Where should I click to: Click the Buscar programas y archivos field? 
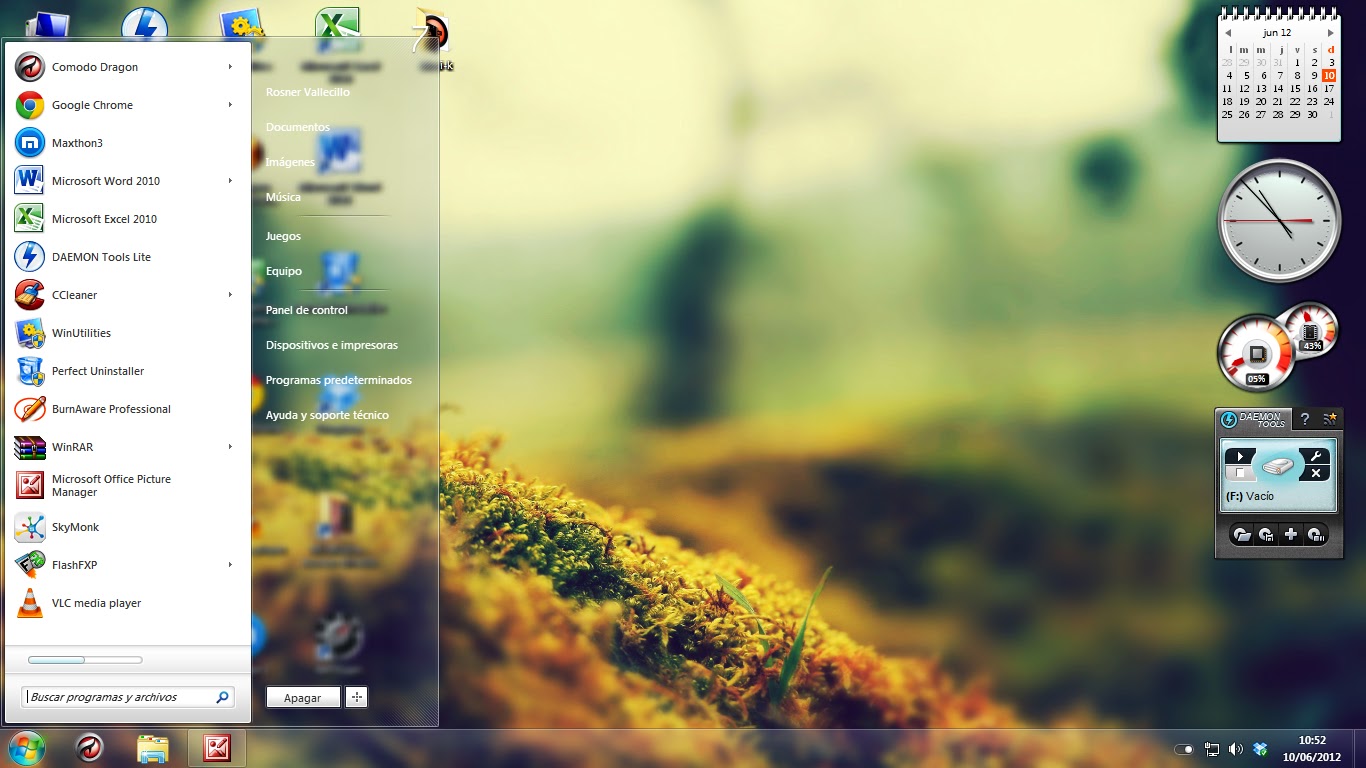(128, 697)
